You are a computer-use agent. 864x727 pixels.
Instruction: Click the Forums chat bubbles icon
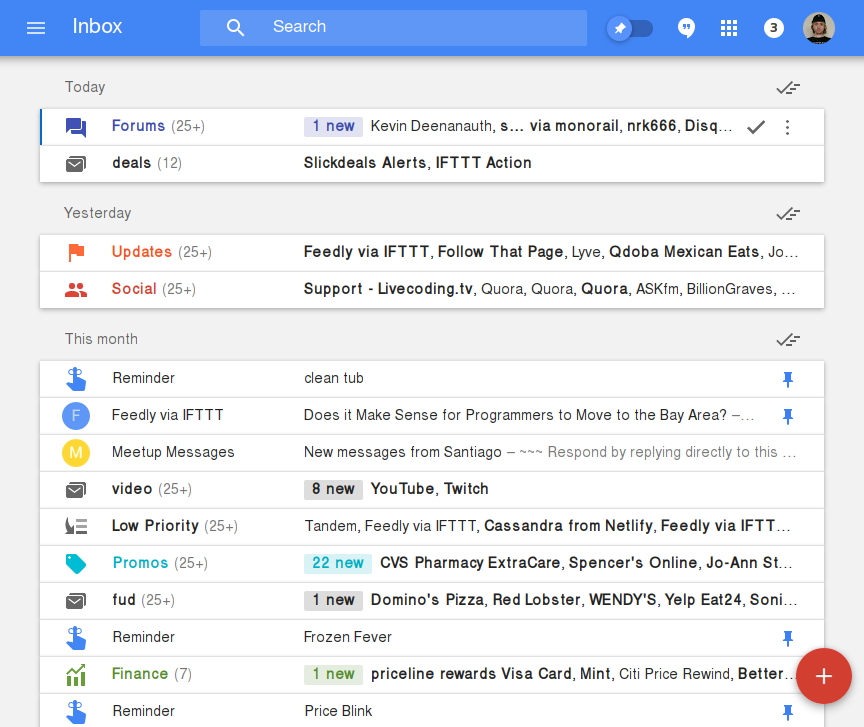point(76,127)
